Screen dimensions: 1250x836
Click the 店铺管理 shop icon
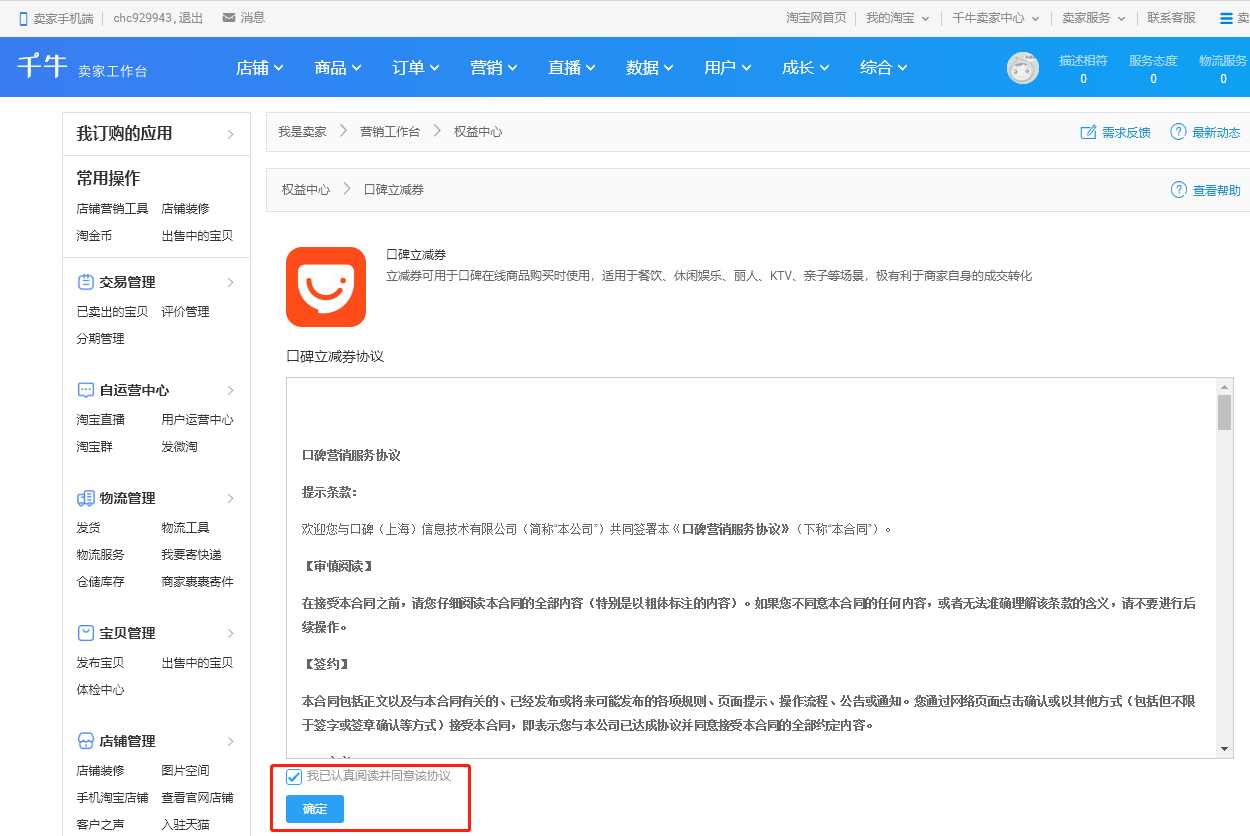pyautogui.click(x=86, y=741)
